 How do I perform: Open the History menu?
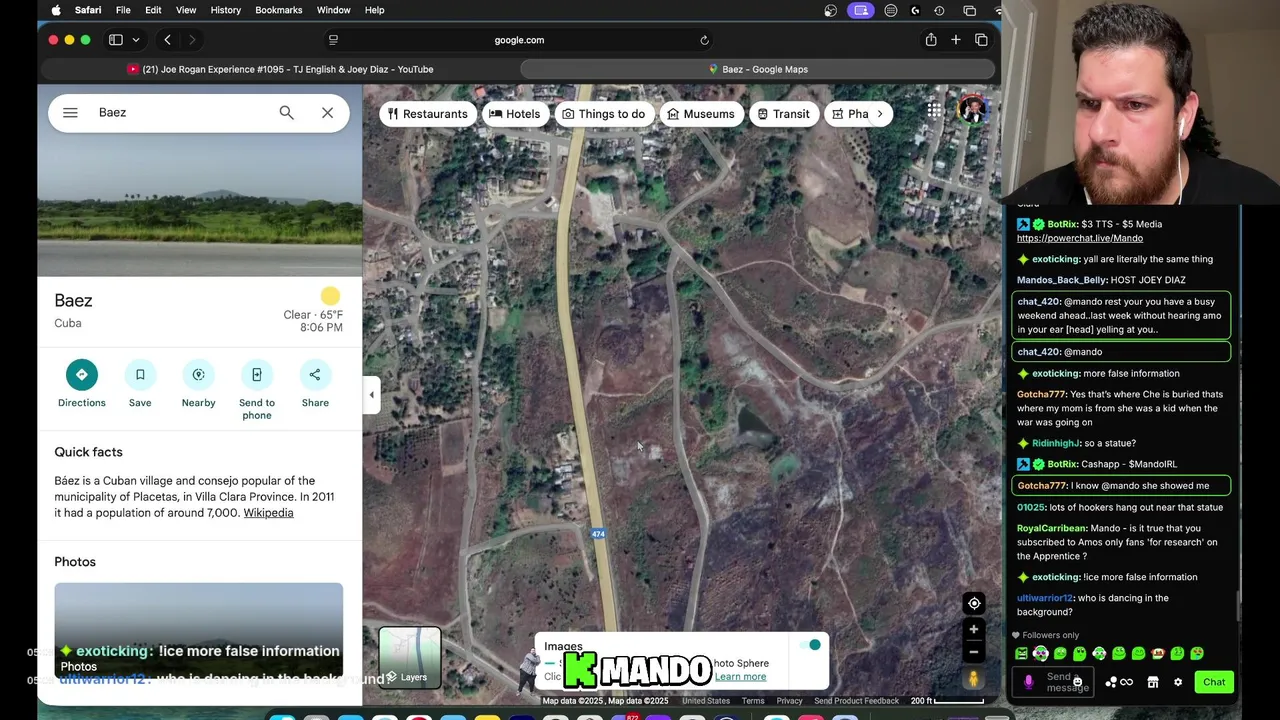pyautogui.click(x=225, y=10)
